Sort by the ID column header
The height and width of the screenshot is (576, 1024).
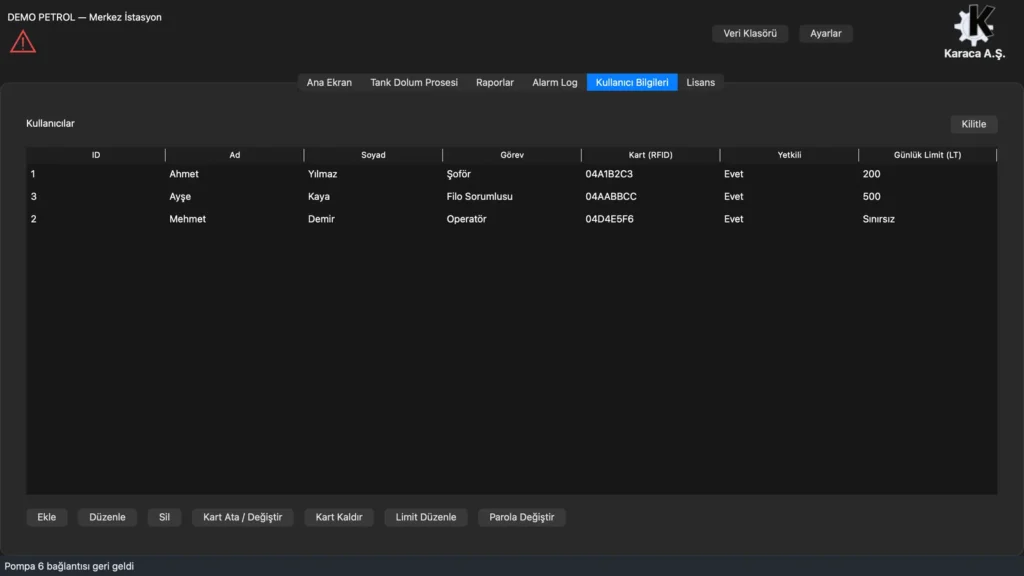pyautogui.click(x=96, y=155)
